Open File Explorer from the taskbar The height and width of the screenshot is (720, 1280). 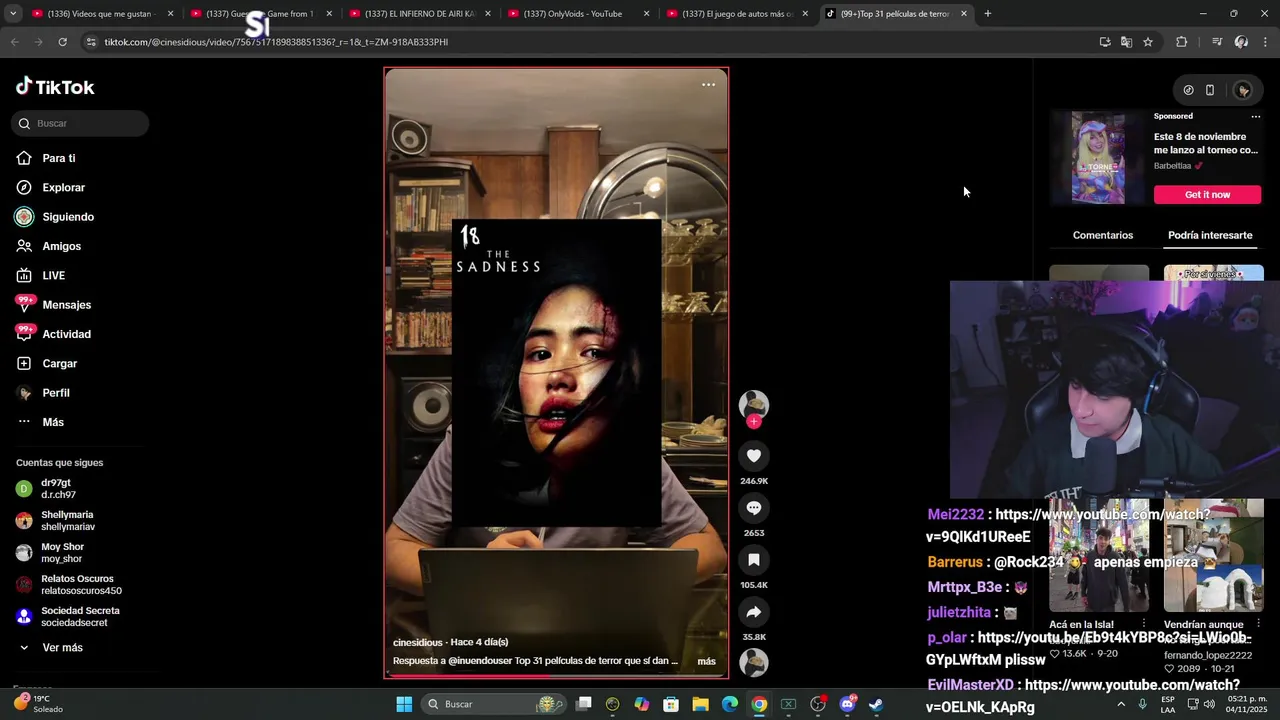700,704
